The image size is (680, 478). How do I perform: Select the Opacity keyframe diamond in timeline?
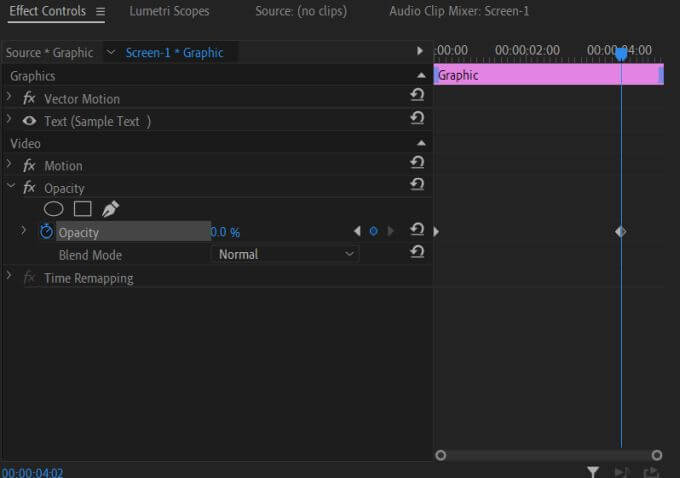click(x=620, y=231)
